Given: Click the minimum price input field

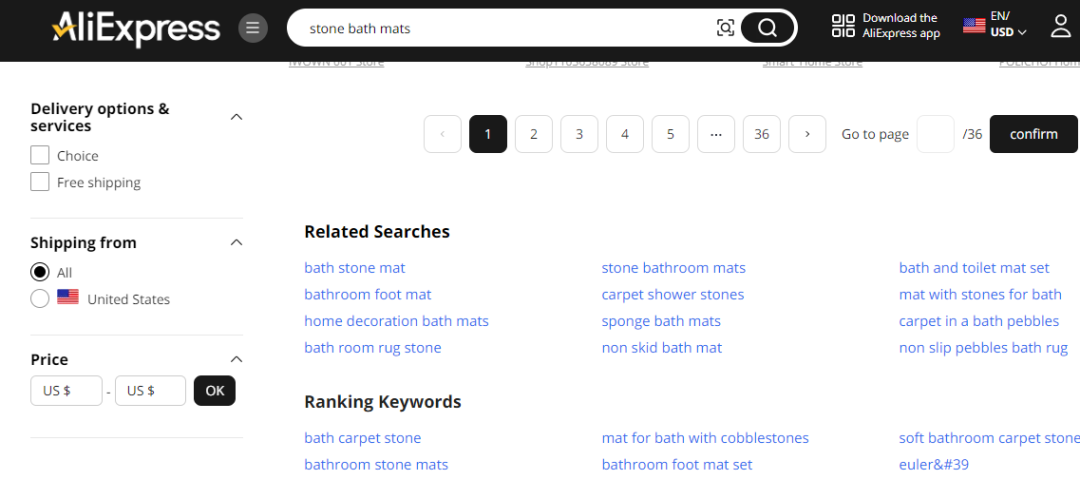Looking at the screenshot, I should [x=66, y=391].
